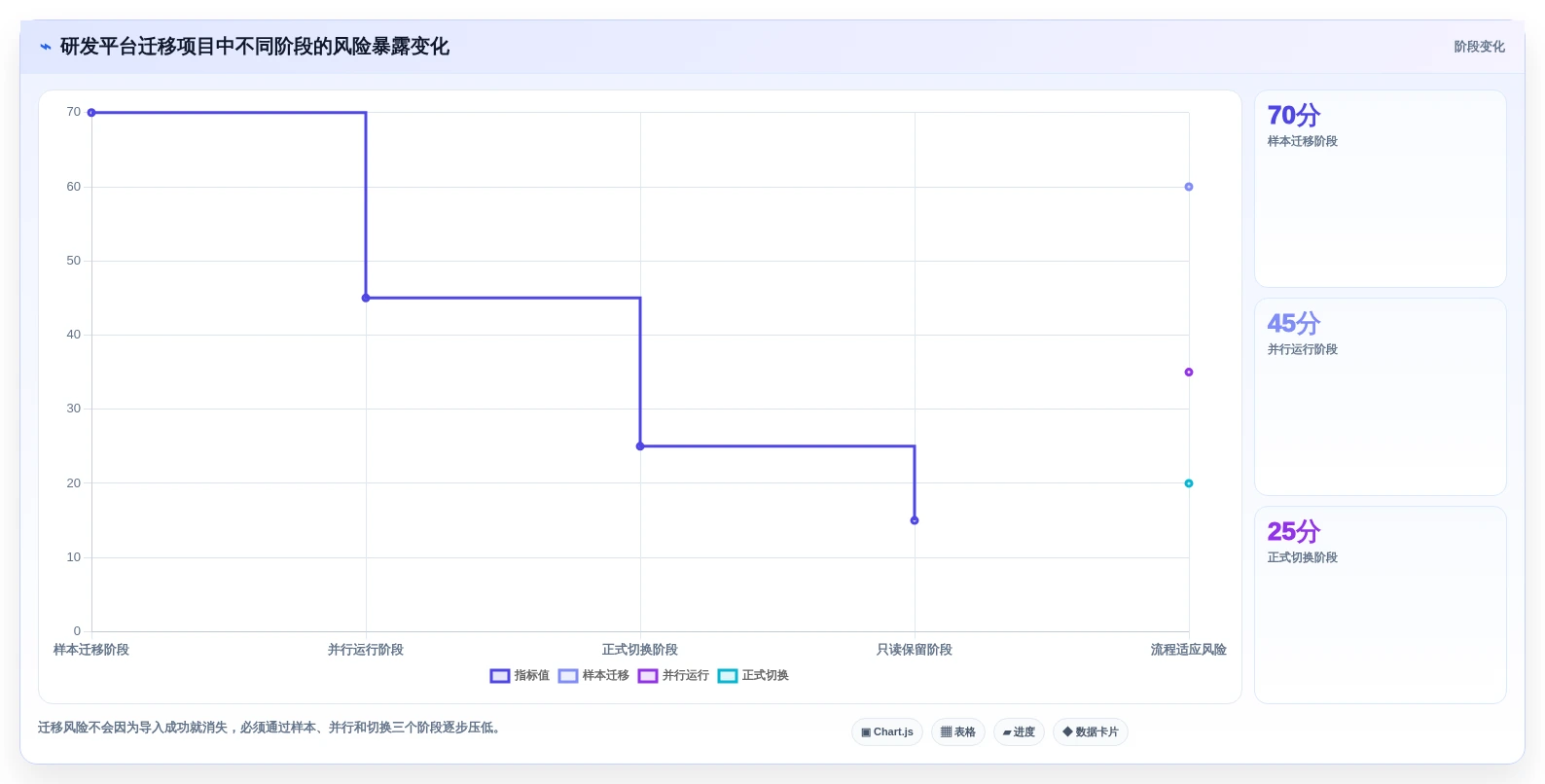The height and width of the screenshot is (784, 1545).
Task: Toggle the 并行运行 legend swatch
Action: click(x=648, y=676)
